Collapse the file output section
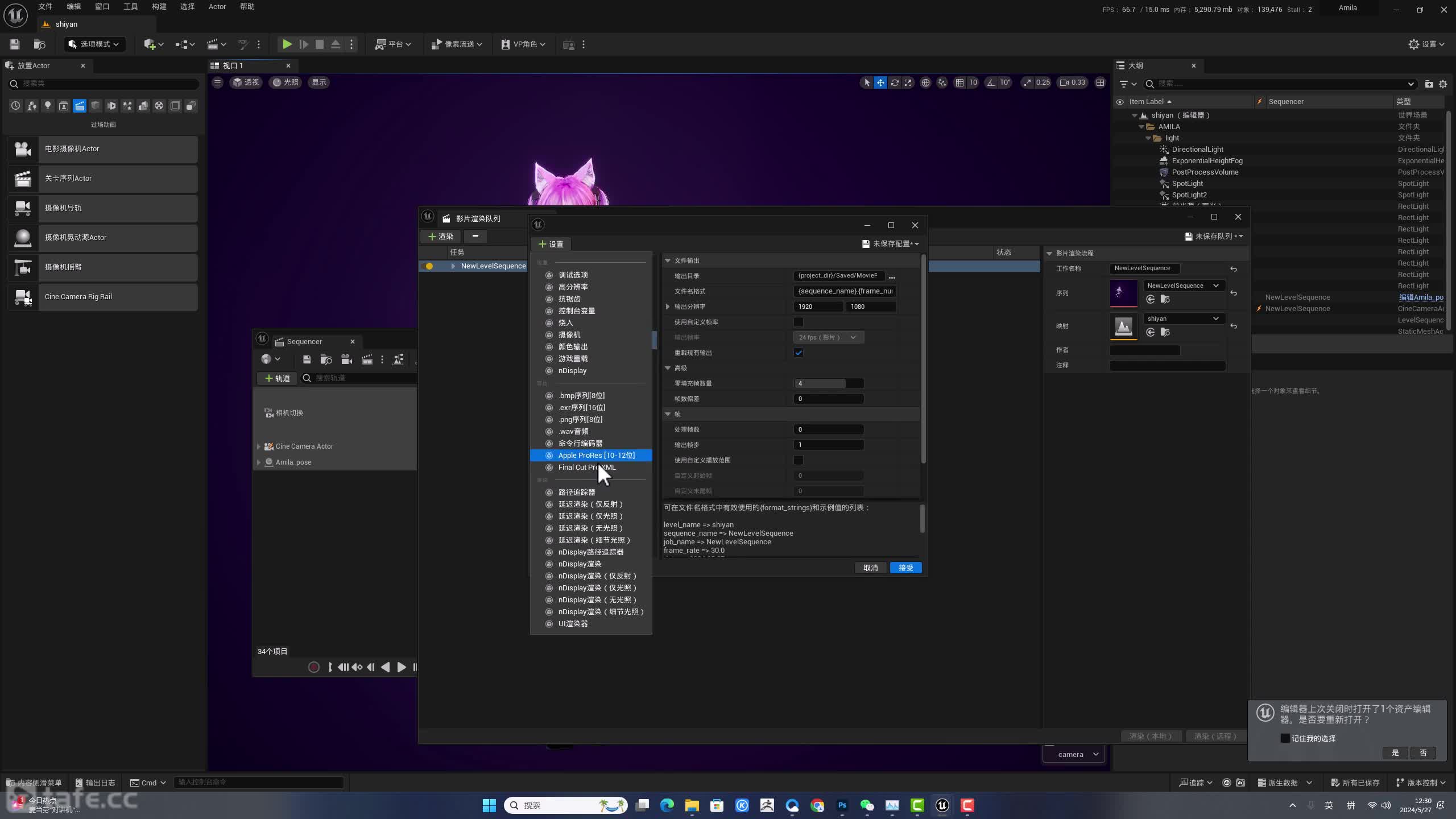1456x819 pixels. point(668,260)
